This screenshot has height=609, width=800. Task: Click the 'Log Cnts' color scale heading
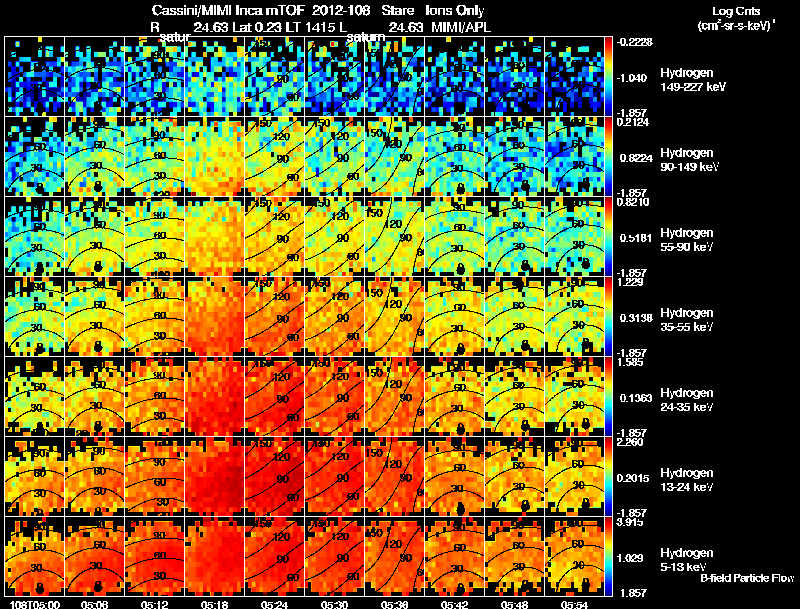[x=736, y=11]
